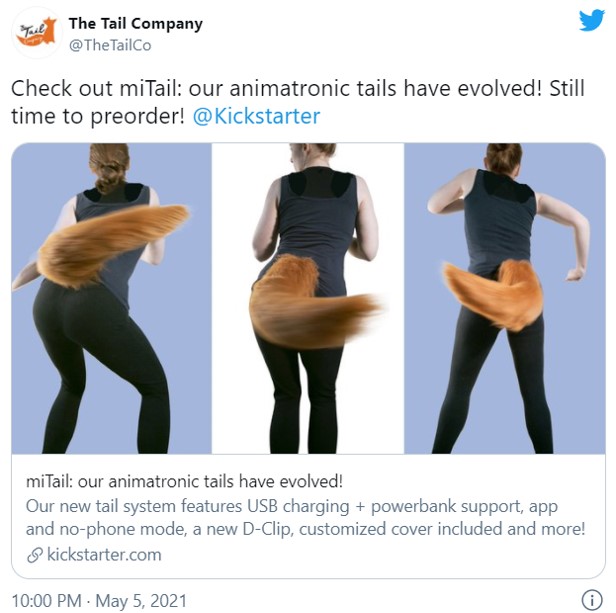
Task: Click the 10:00 PM timestamp
Action: point(46,601)
